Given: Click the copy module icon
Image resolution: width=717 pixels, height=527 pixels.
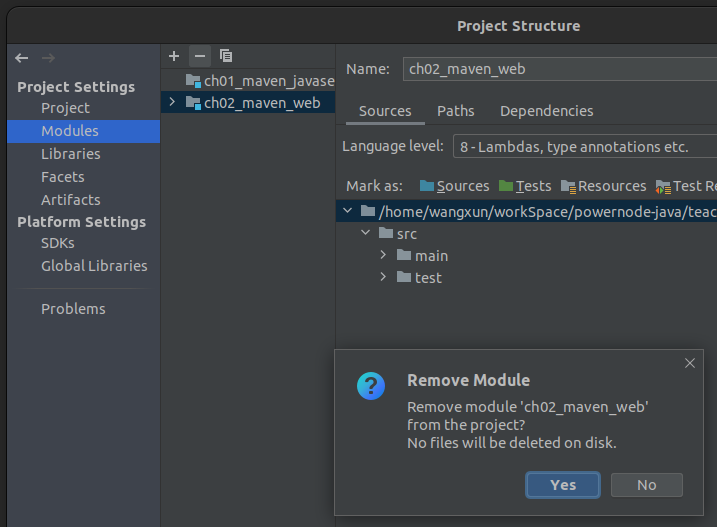Looking at the screenshot, I should (226, 56).
